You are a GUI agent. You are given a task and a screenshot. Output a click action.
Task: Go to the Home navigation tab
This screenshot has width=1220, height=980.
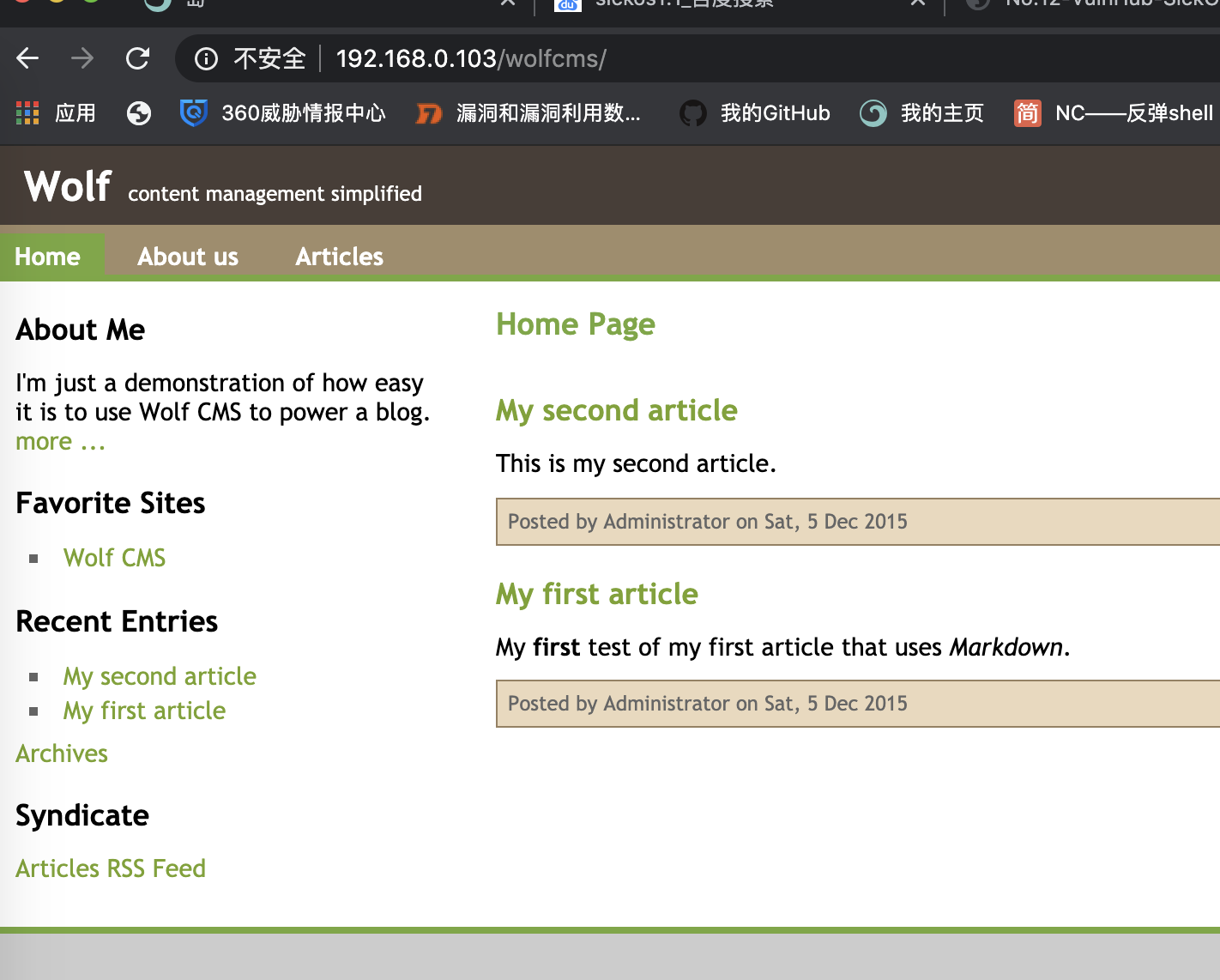click(x=48, y=257)
